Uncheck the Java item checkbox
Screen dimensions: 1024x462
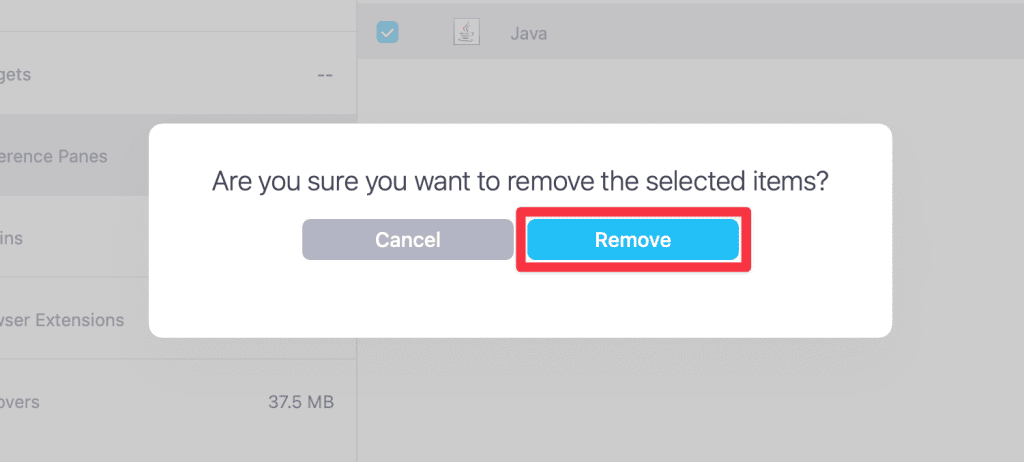pyautogui.click(x=387, y=33)
